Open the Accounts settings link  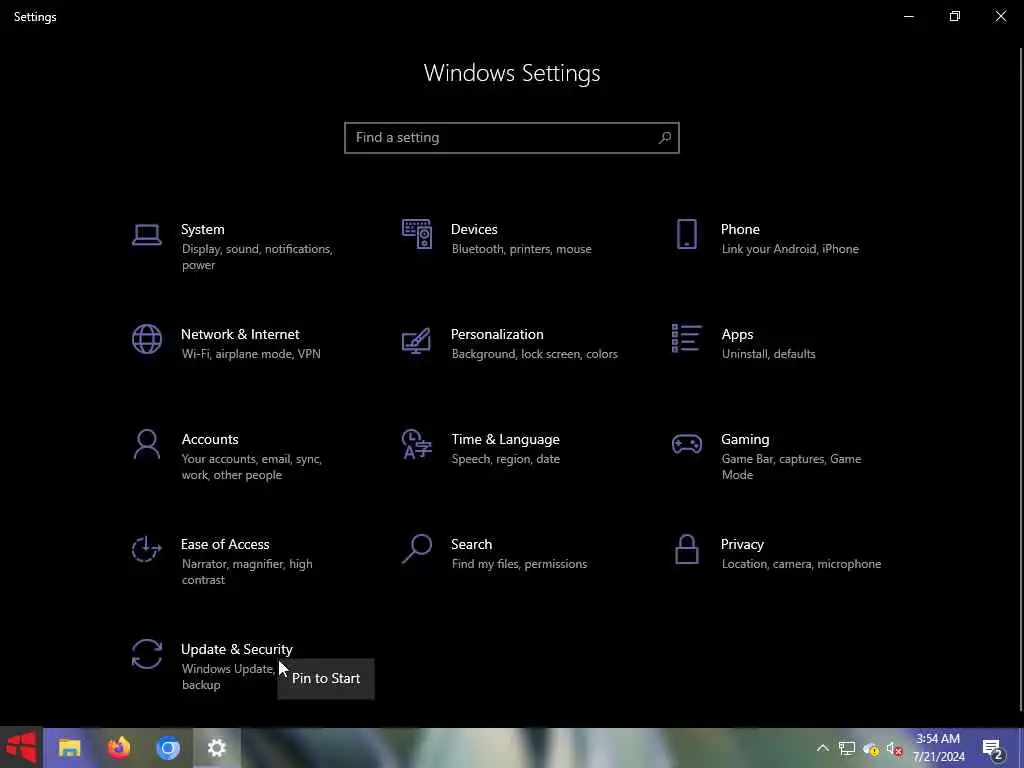(210, 440)
